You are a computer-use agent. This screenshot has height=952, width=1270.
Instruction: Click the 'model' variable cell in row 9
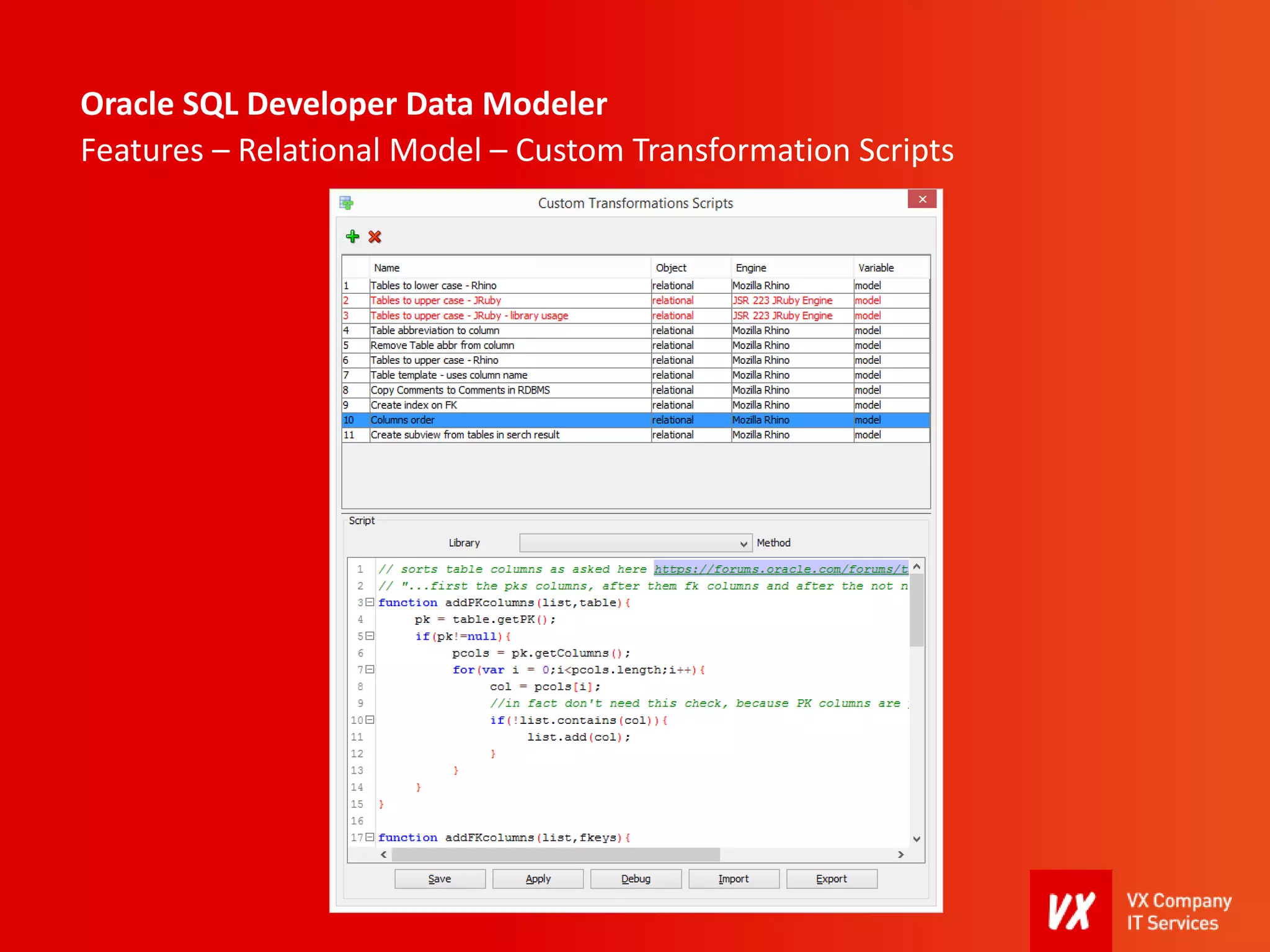click(x=891, y=405)
